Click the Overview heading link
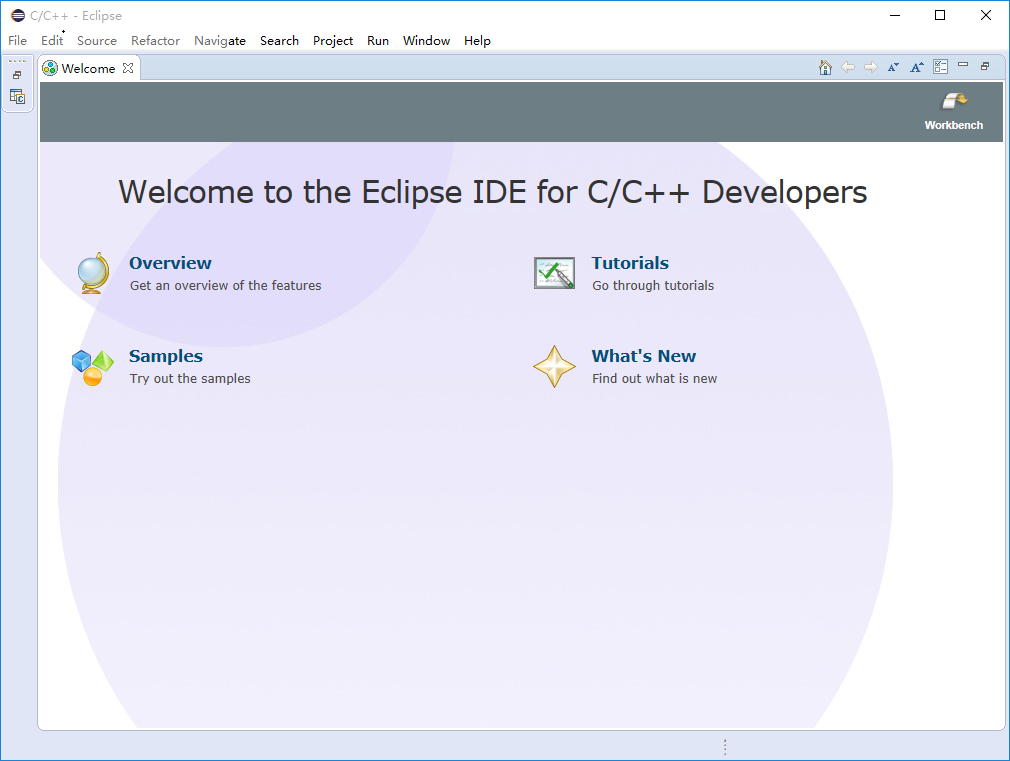This screenshot has width=1010, height=761. click(170, 263)
